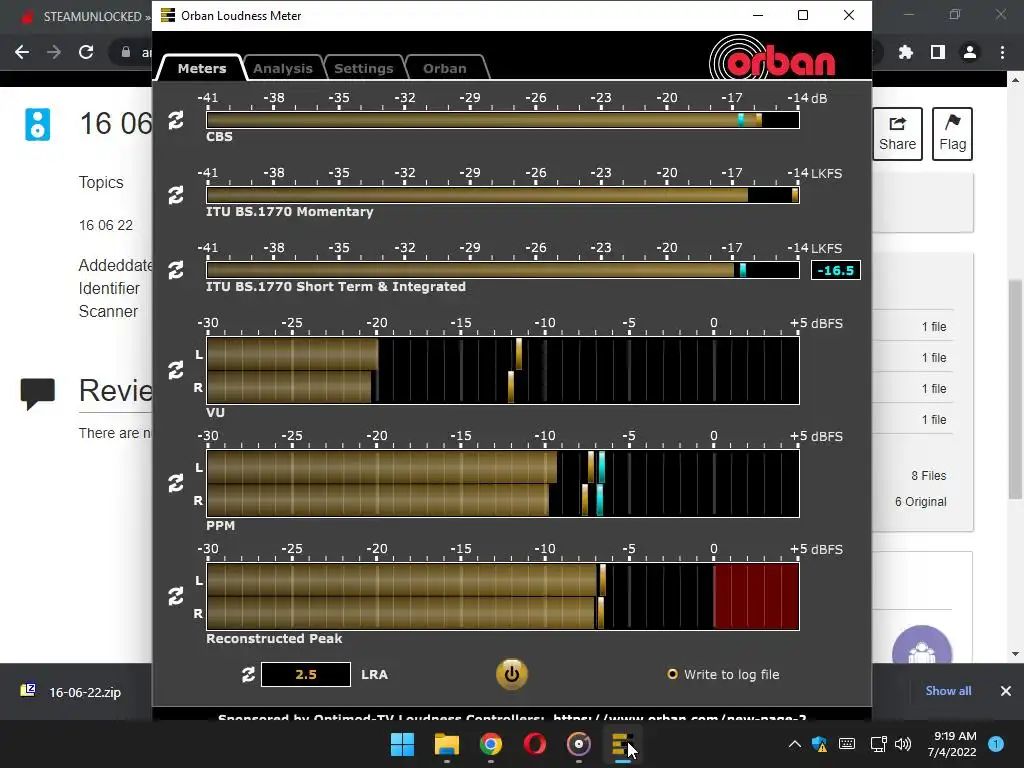Viewport: 1024px width, 768px height.
Task: Open Chrome extensions puzzle icon
Action: tap(906, 52)
